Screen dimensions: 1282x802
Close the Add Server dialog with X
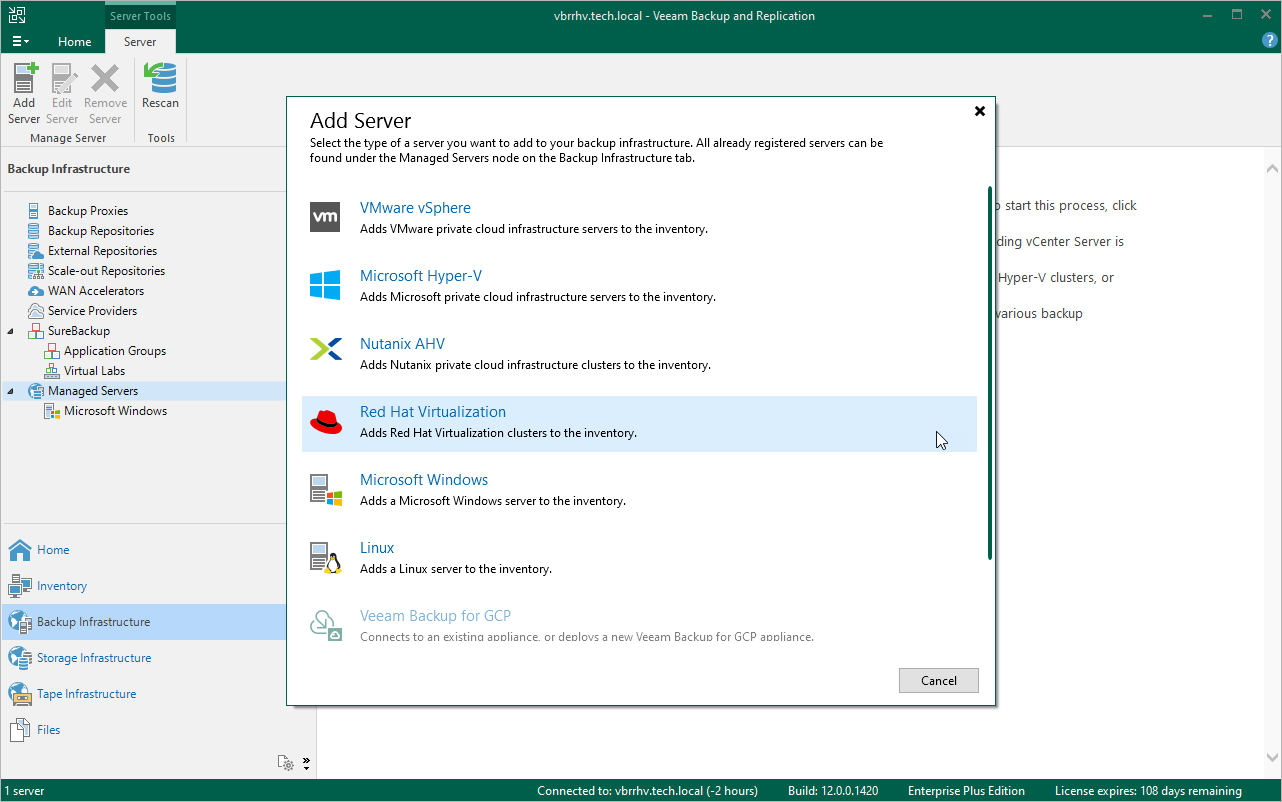(980, 111)
